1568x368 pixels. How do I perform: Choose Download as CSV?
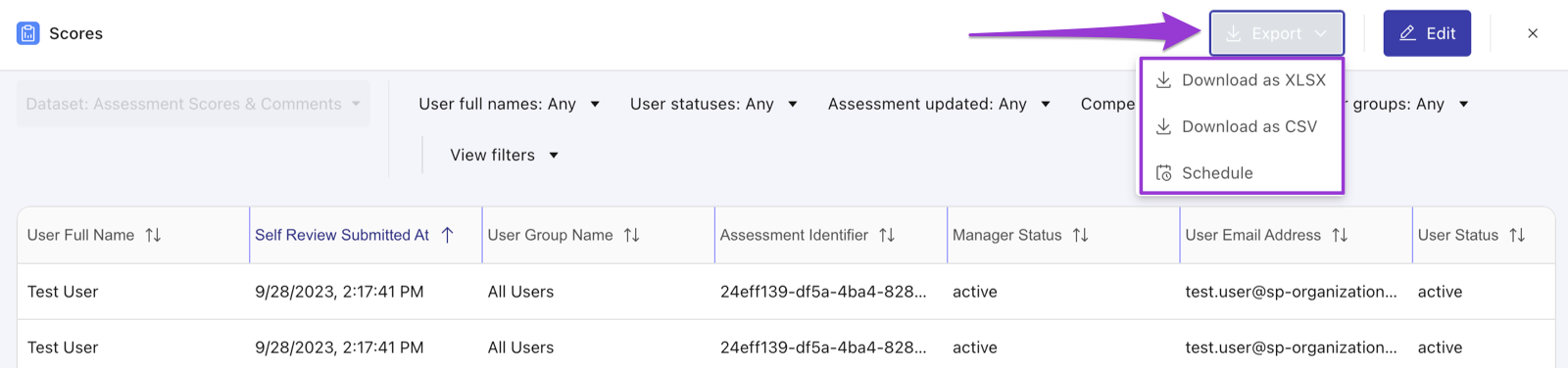[1241, 126]
